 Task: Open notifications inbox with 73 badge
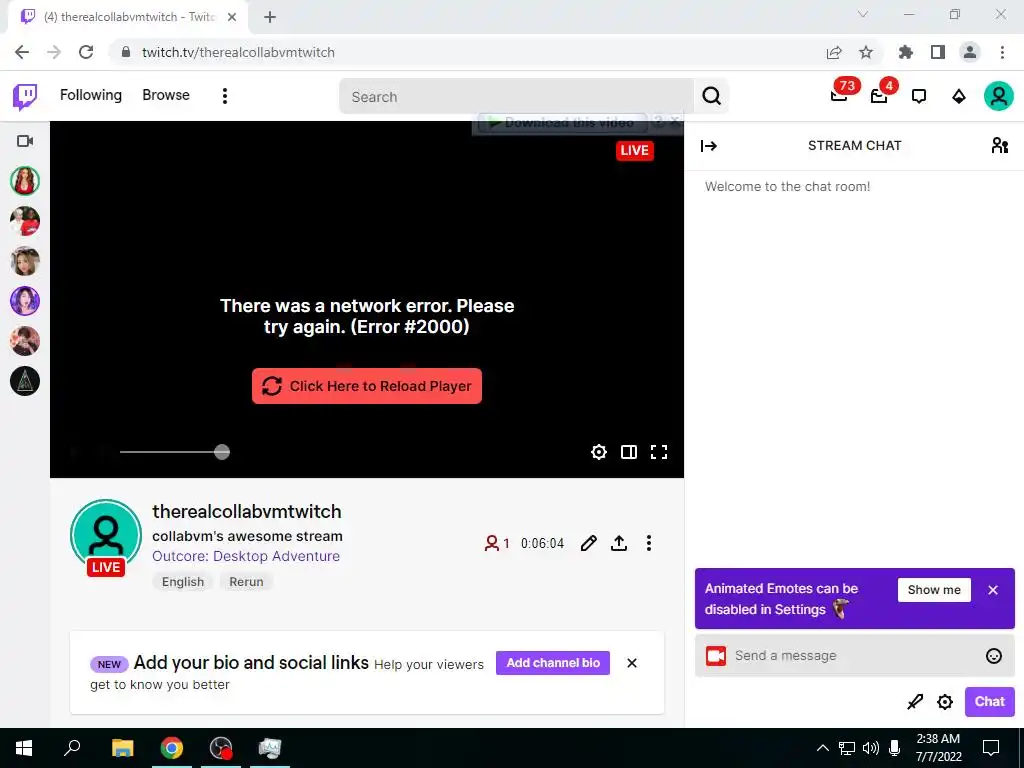(840, 95)
